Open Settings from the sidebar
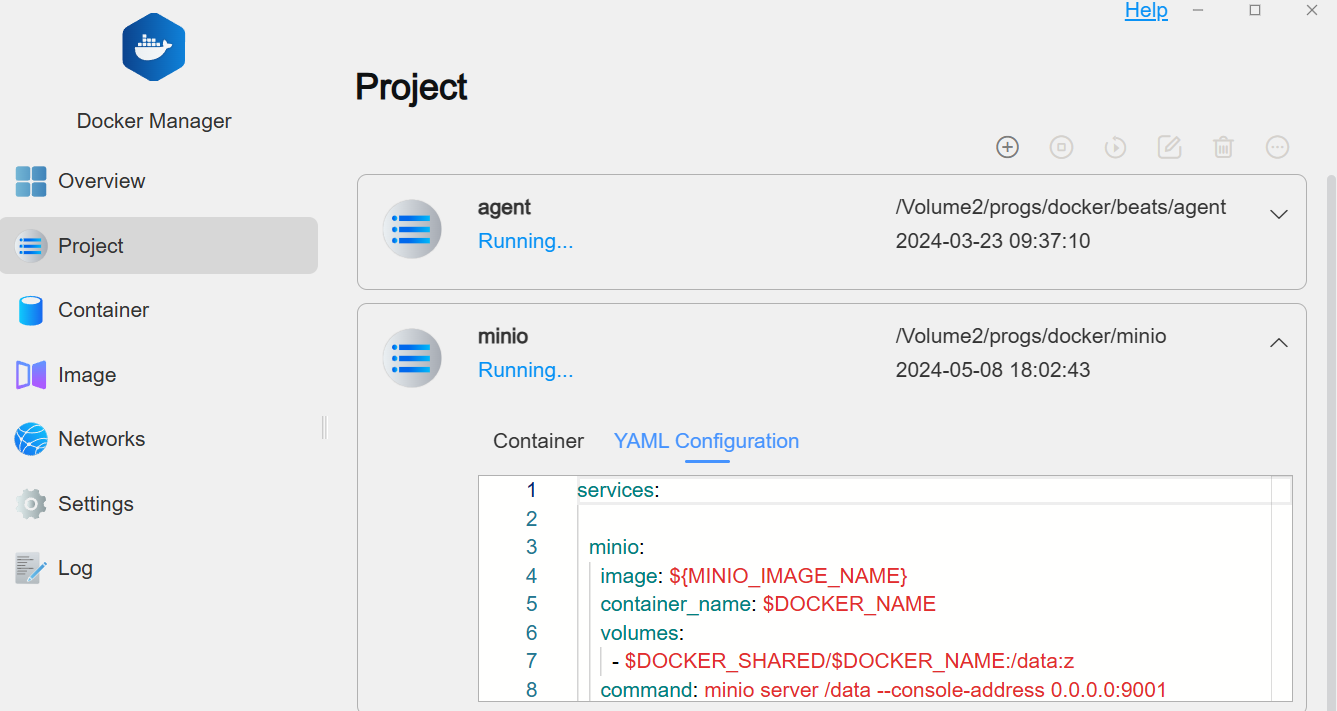The height and width of the screenshot is (711, 1337). point(95,504)
